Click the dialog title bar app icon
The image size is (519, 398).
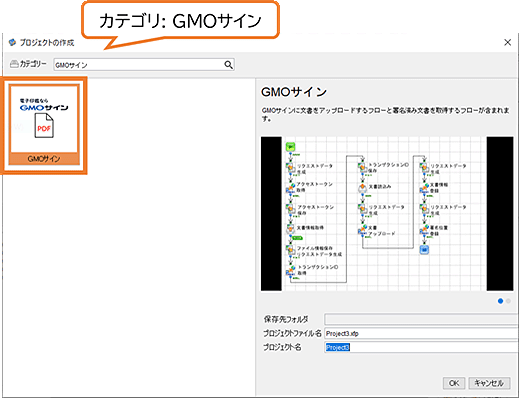click(12, 42)
